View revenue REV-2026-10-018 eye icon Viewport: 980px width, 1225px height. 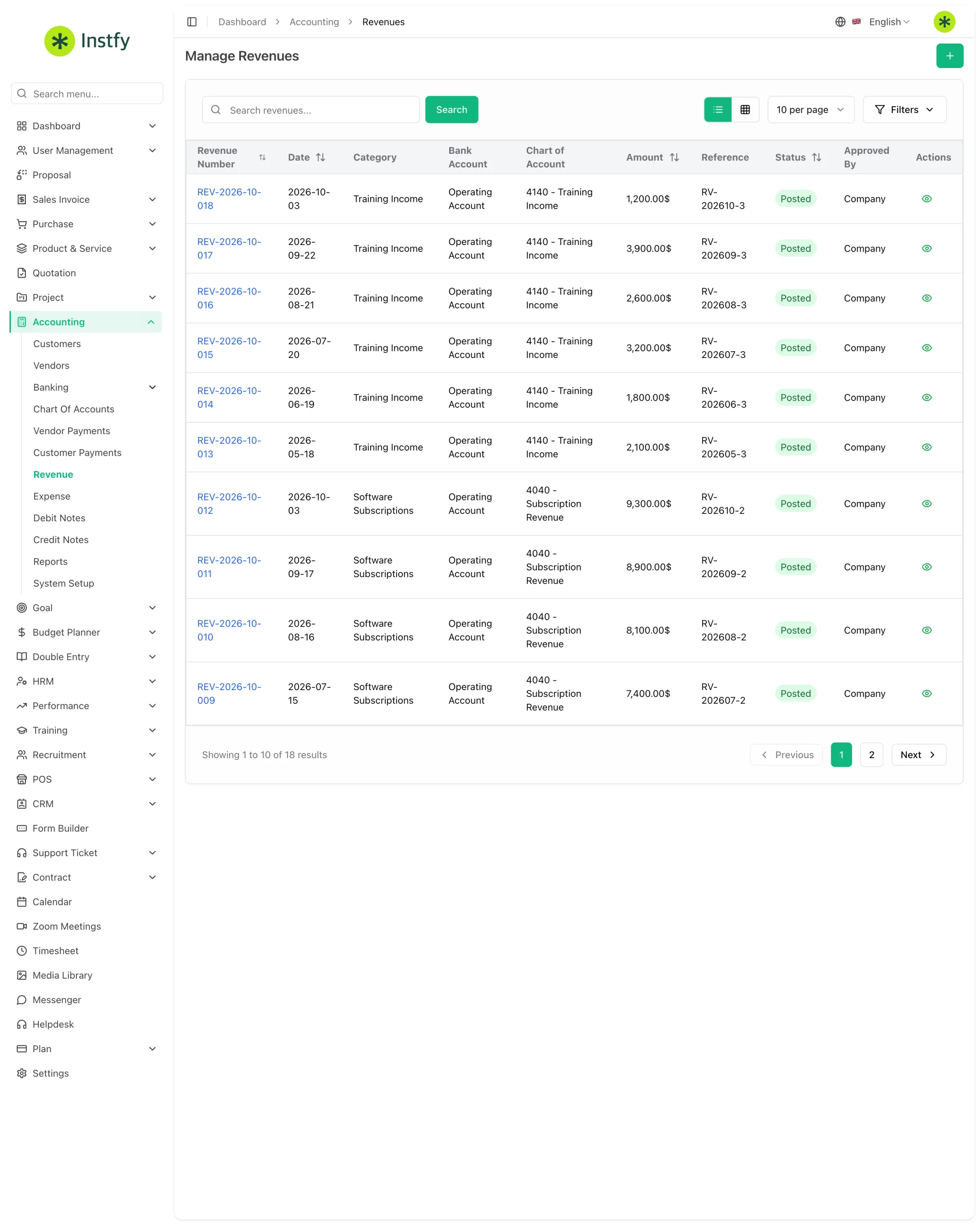point(926,199)
